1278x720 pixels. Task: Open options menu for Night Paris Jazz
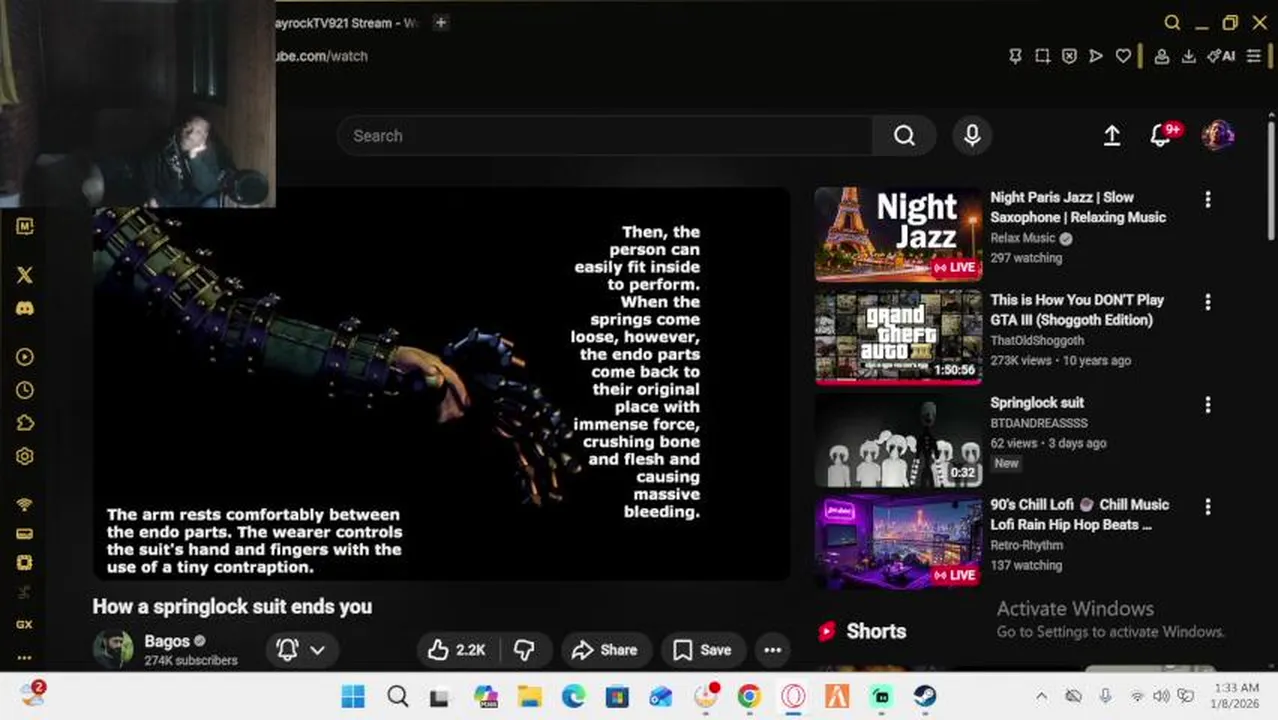[1207, 199]
